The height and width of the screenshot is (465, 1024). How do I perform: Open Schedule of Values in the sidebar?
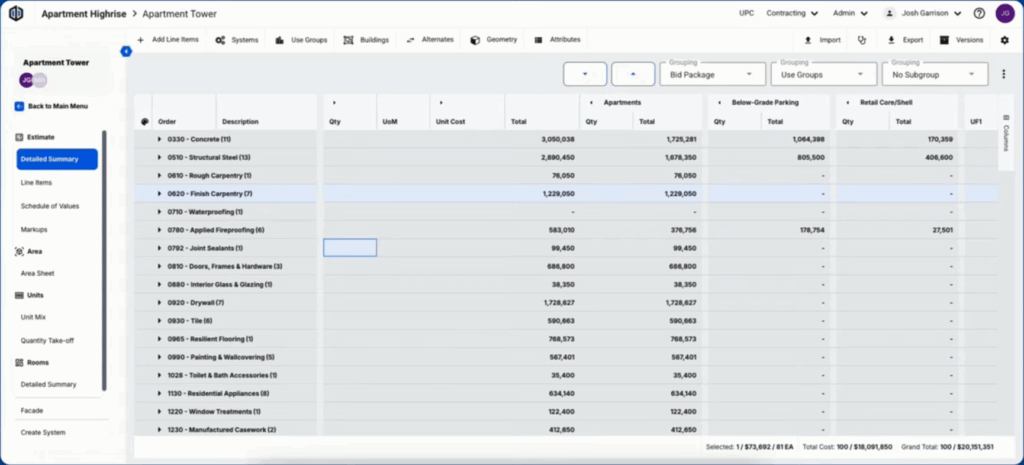coord(50,206)
